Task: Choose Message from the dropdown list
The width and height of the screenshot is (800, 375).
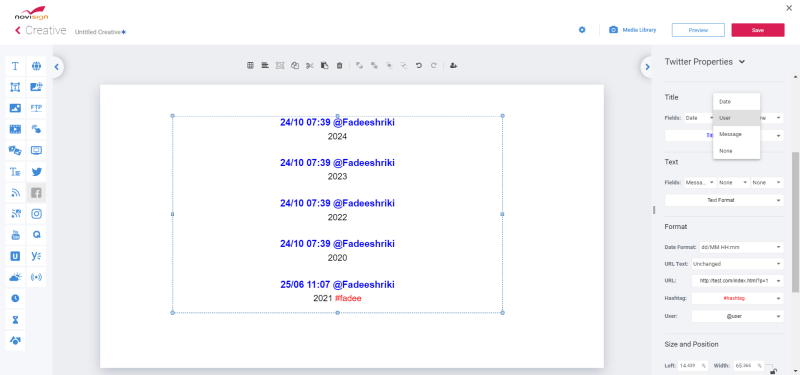Action: (736, 134)
